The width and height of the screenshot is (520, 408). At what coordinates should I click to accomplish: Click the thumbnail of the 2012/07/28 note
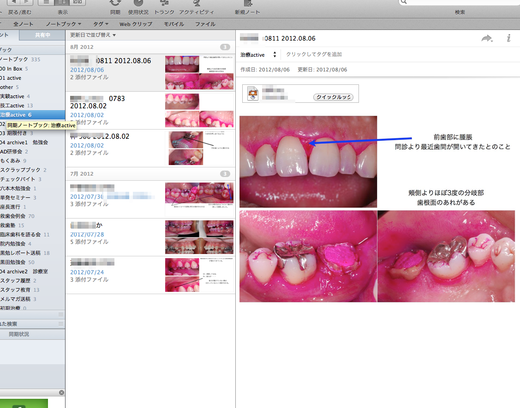(199, 237)
